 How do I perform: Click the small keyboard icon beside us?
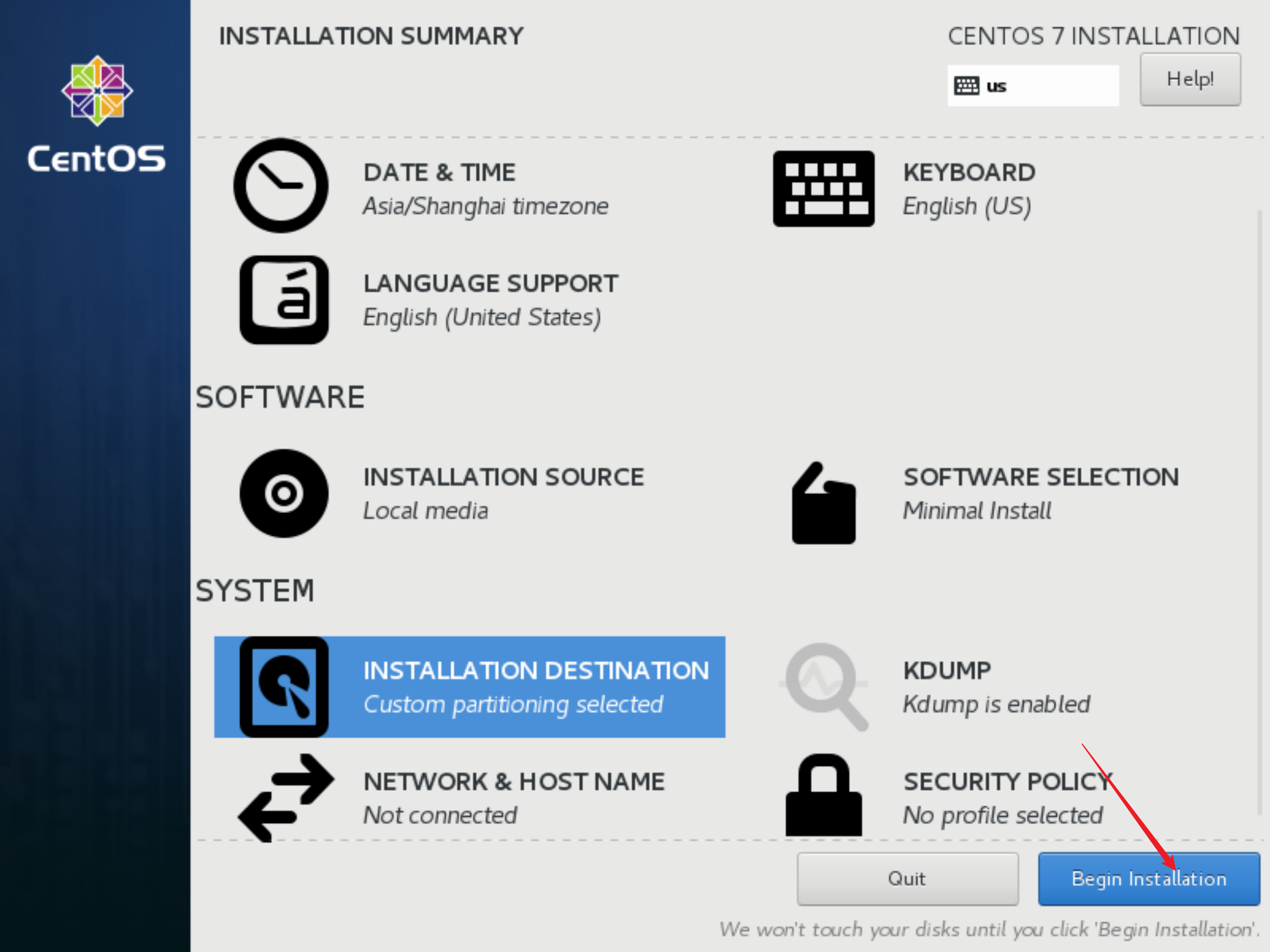pos(967,86)
